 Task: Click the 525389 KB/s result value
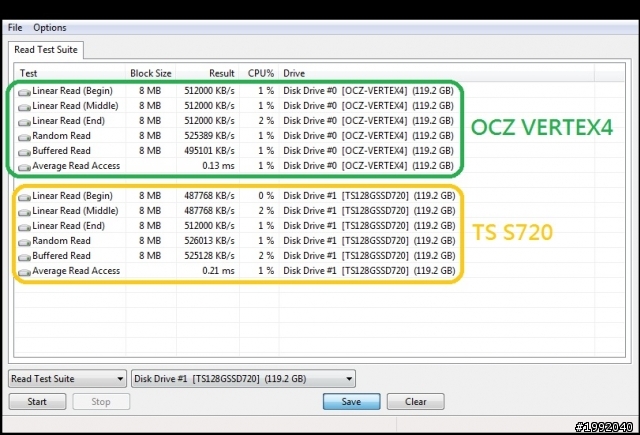pos(209,136)
